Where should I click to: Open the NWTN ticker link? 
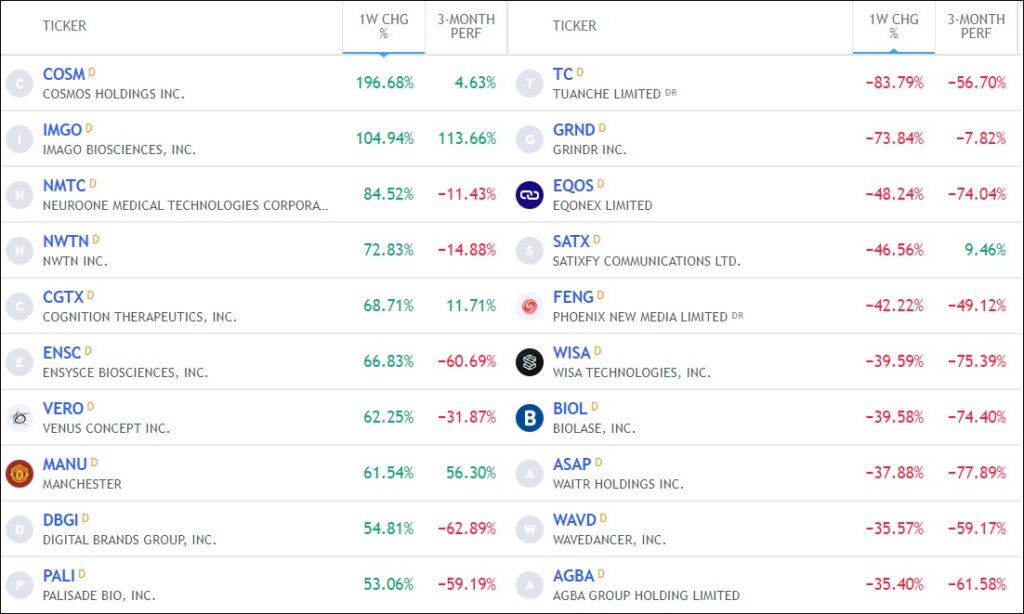[65, 242]
